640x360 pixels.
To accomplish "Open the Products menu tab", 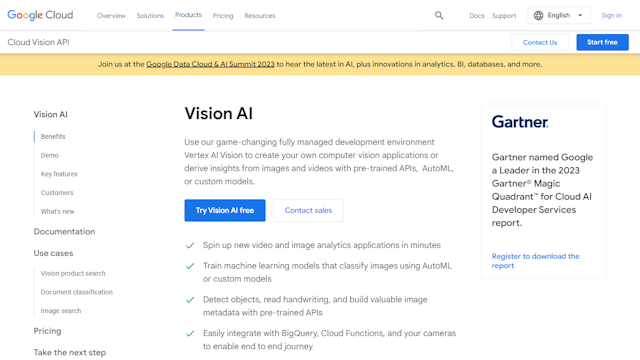I will pyautogui.click(x=188, y=15).
